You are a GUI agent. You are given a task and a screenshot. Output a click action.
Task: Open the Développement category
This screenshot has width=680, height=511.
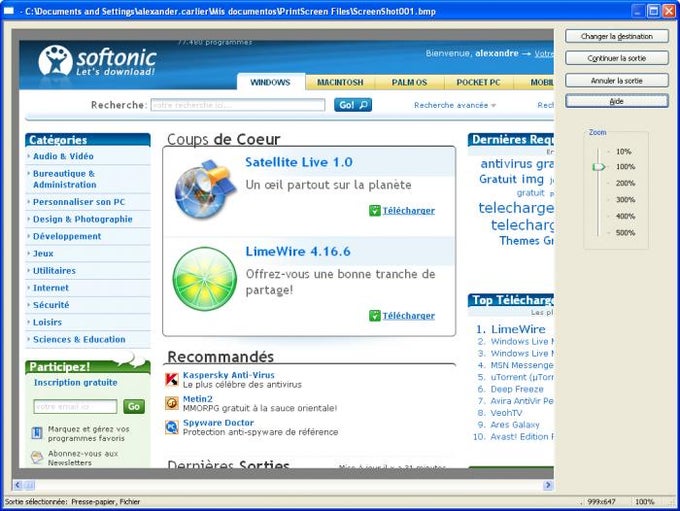tap(67, 236)
